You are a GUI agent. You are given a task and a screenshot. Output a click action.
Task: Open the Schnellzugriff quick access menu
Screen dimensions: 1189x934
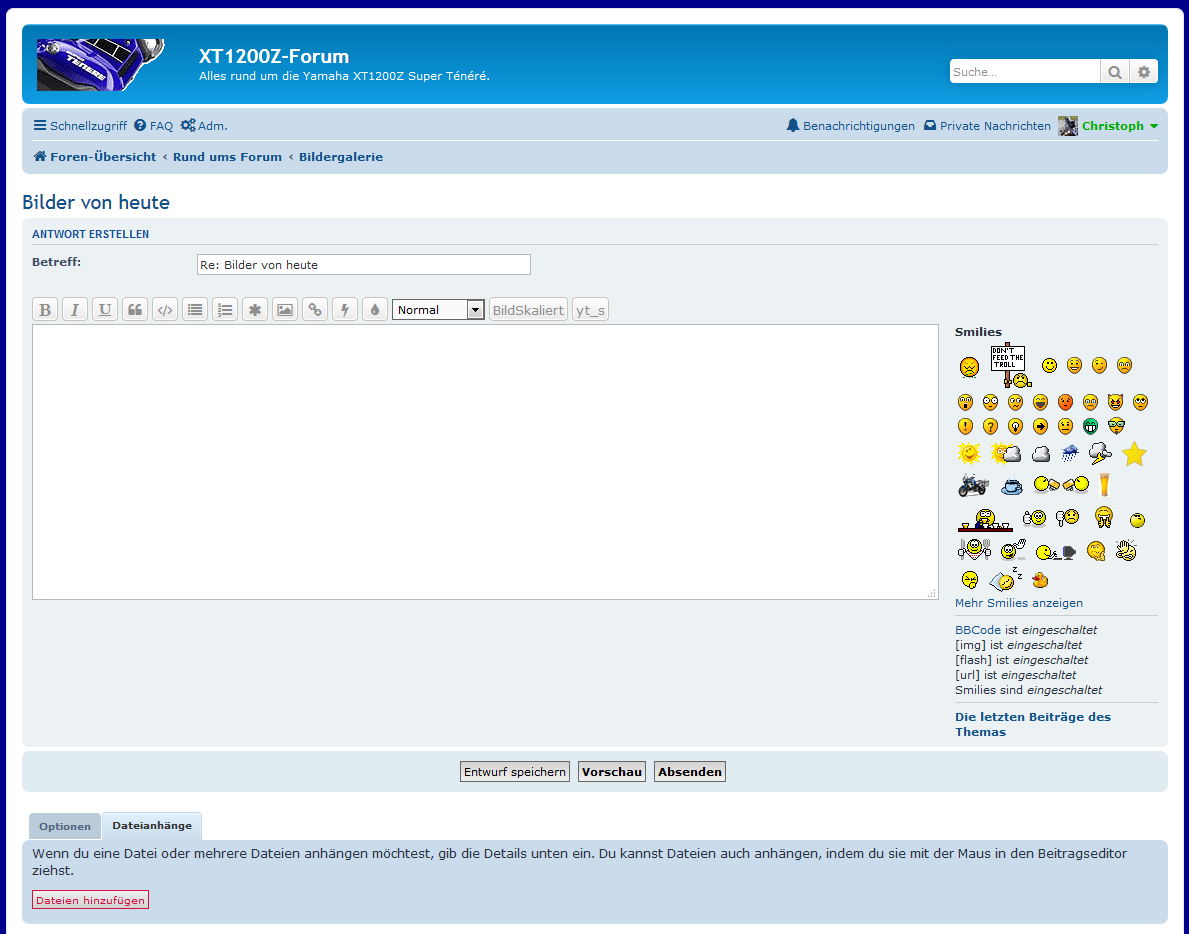pyautogui.click(x=80, y=126)
